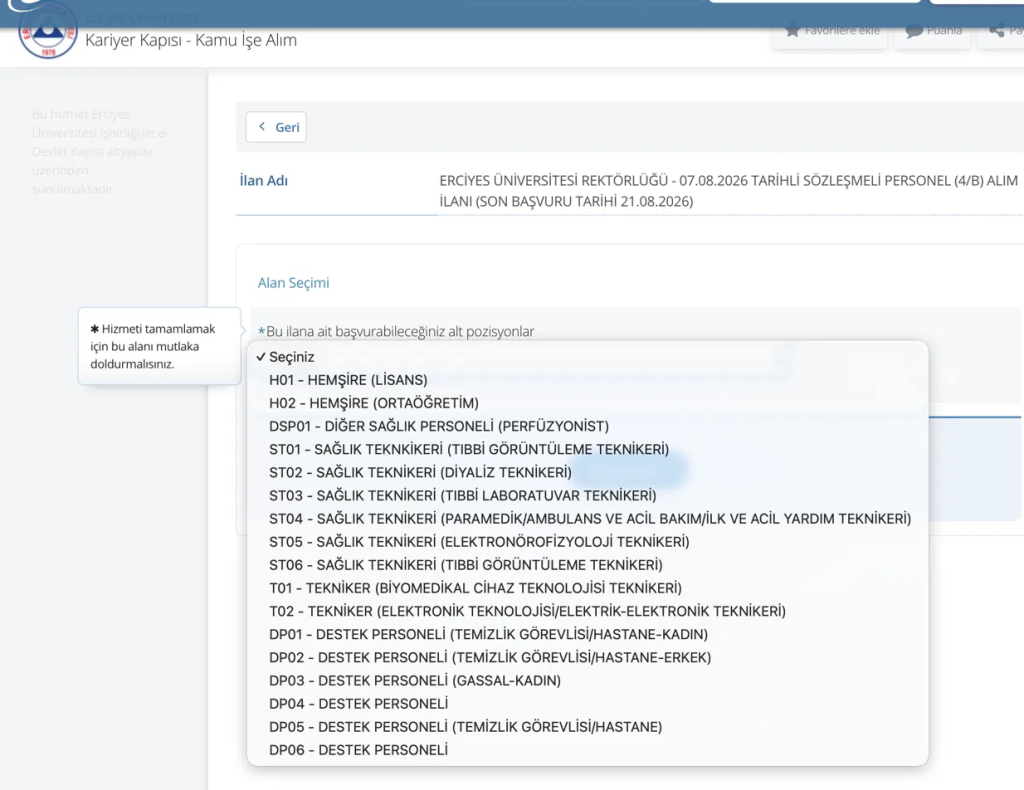
Task: Click the Alan Seçimi heading
Action: tap(293, 283)
